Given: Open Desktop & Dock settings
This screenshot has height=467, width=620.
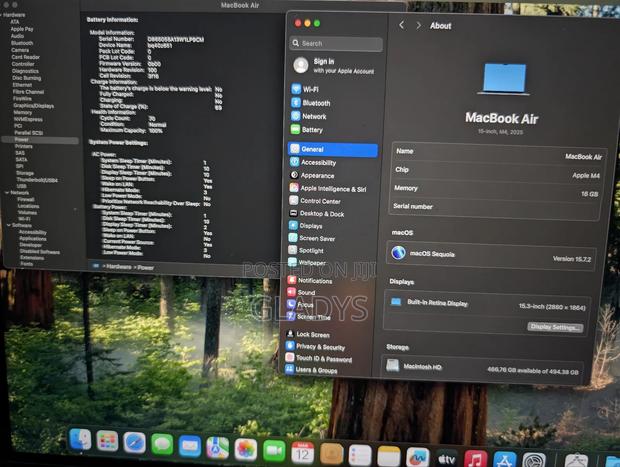Looking at the screenshot, I should (316, 214).
